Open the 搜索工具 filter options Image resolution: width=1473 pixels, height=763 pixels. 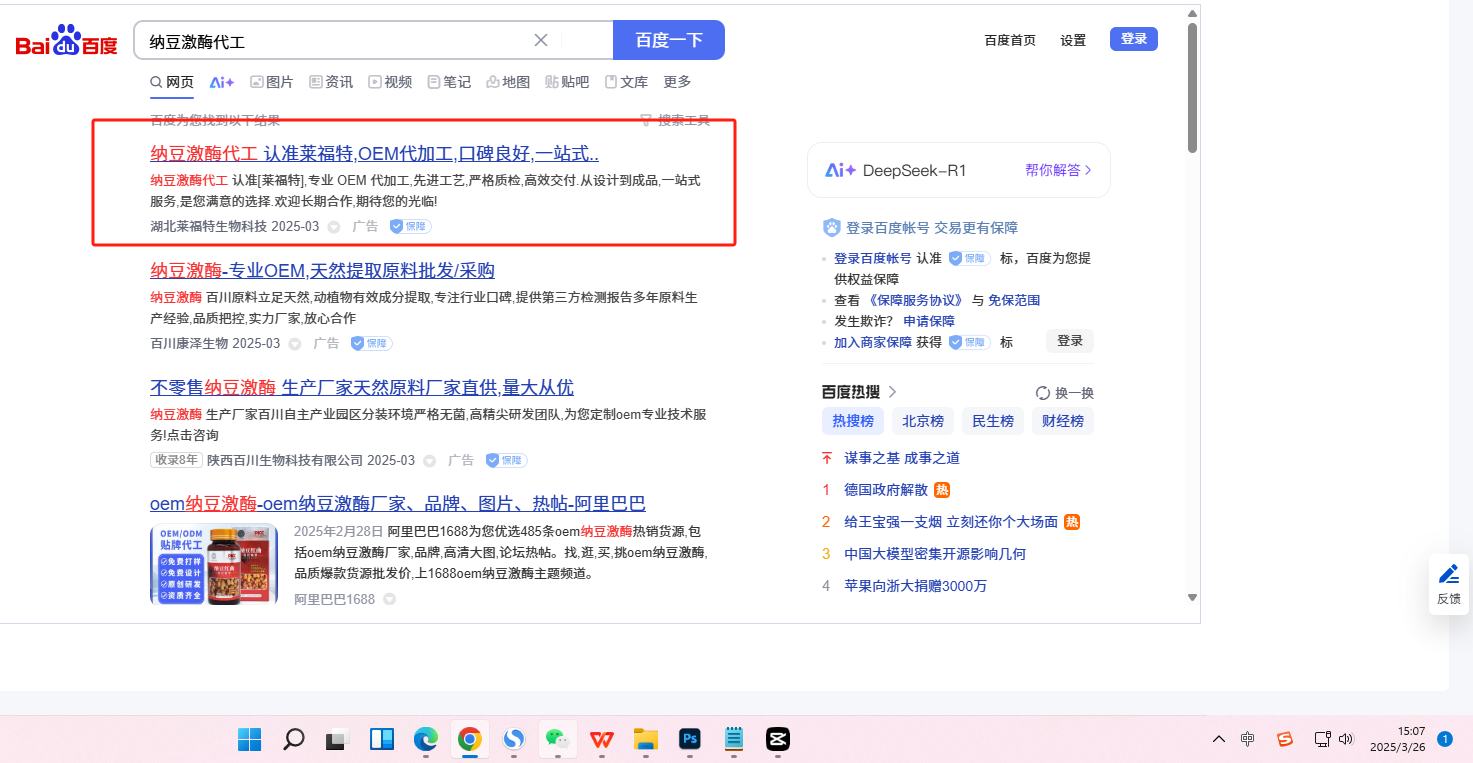tap(675, 121)
